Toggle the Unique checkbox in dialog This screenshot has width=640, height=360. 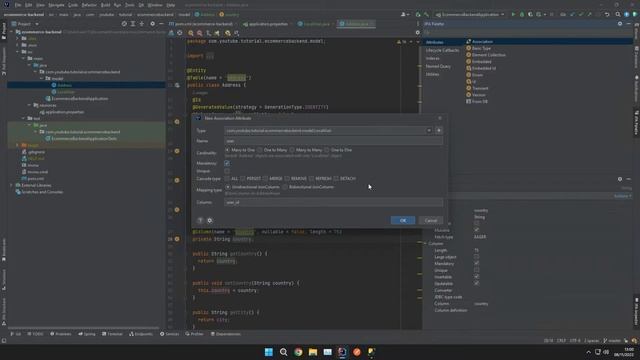pyautogui.click(x=227, y=171)
